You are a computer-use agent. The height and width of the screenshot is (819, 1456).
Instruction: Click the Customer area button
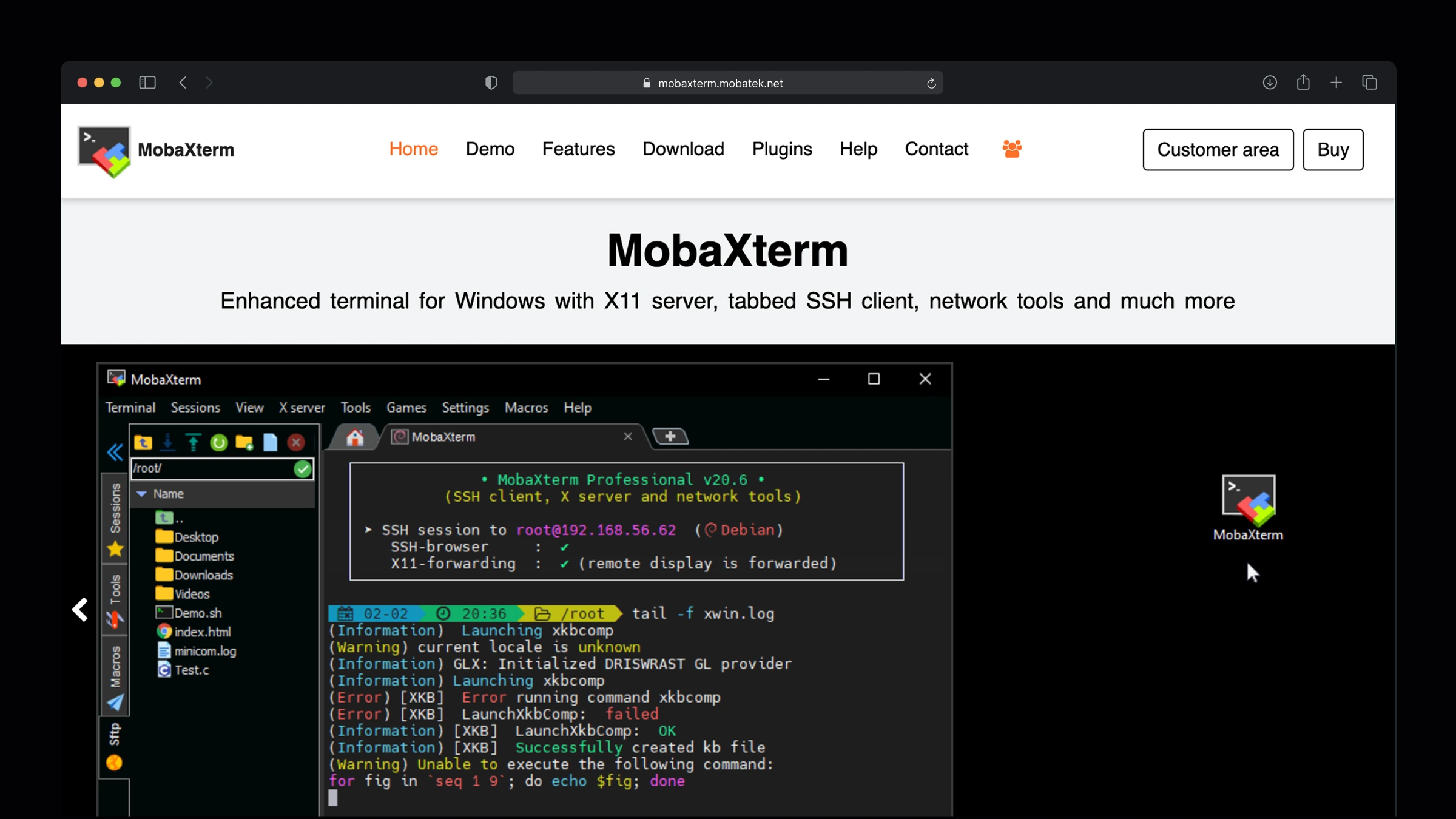click(x=1218, y=150)
